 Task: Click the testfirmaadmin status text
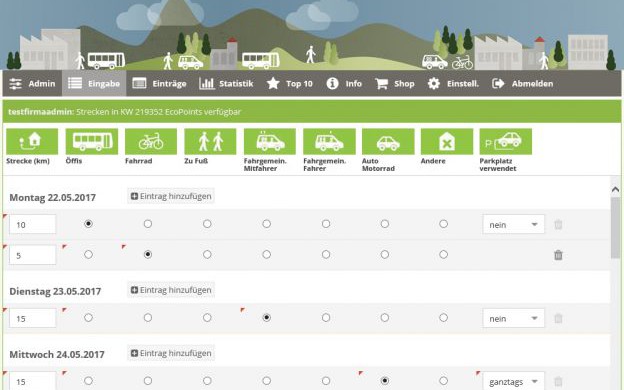(x=125, y=112)
